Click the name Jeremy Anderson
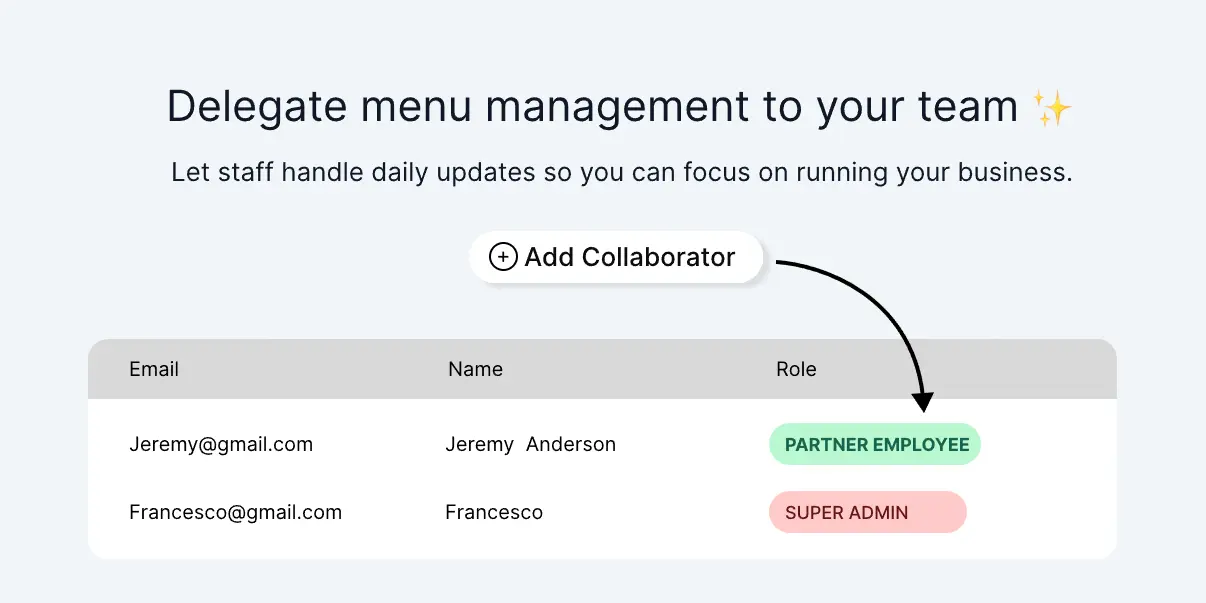Screen dimensions: 1206x603 pyautogui.click(x=530, y=444)
